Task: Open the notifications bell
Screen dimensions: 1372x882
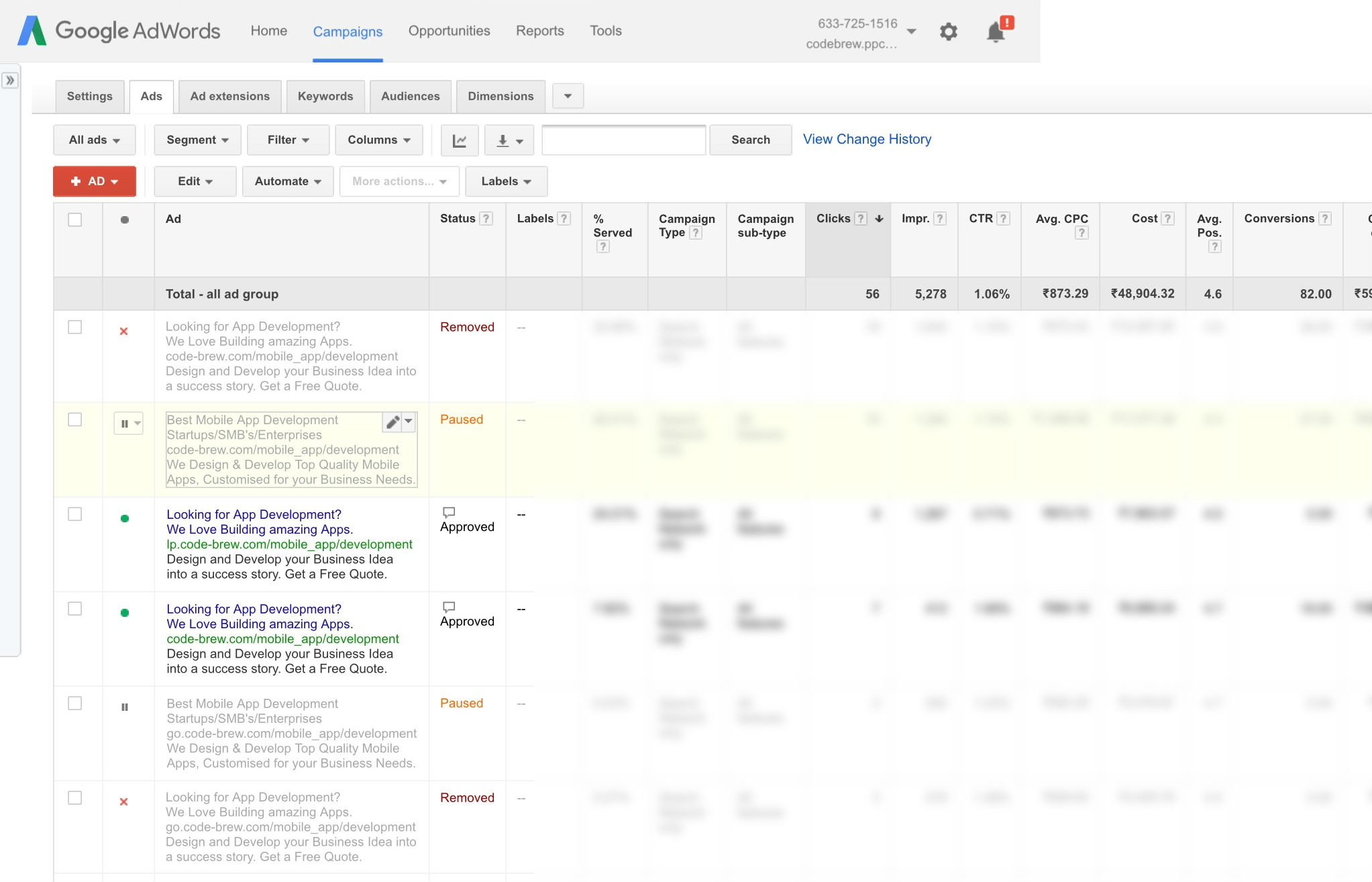Action: (x=998, y=31)
